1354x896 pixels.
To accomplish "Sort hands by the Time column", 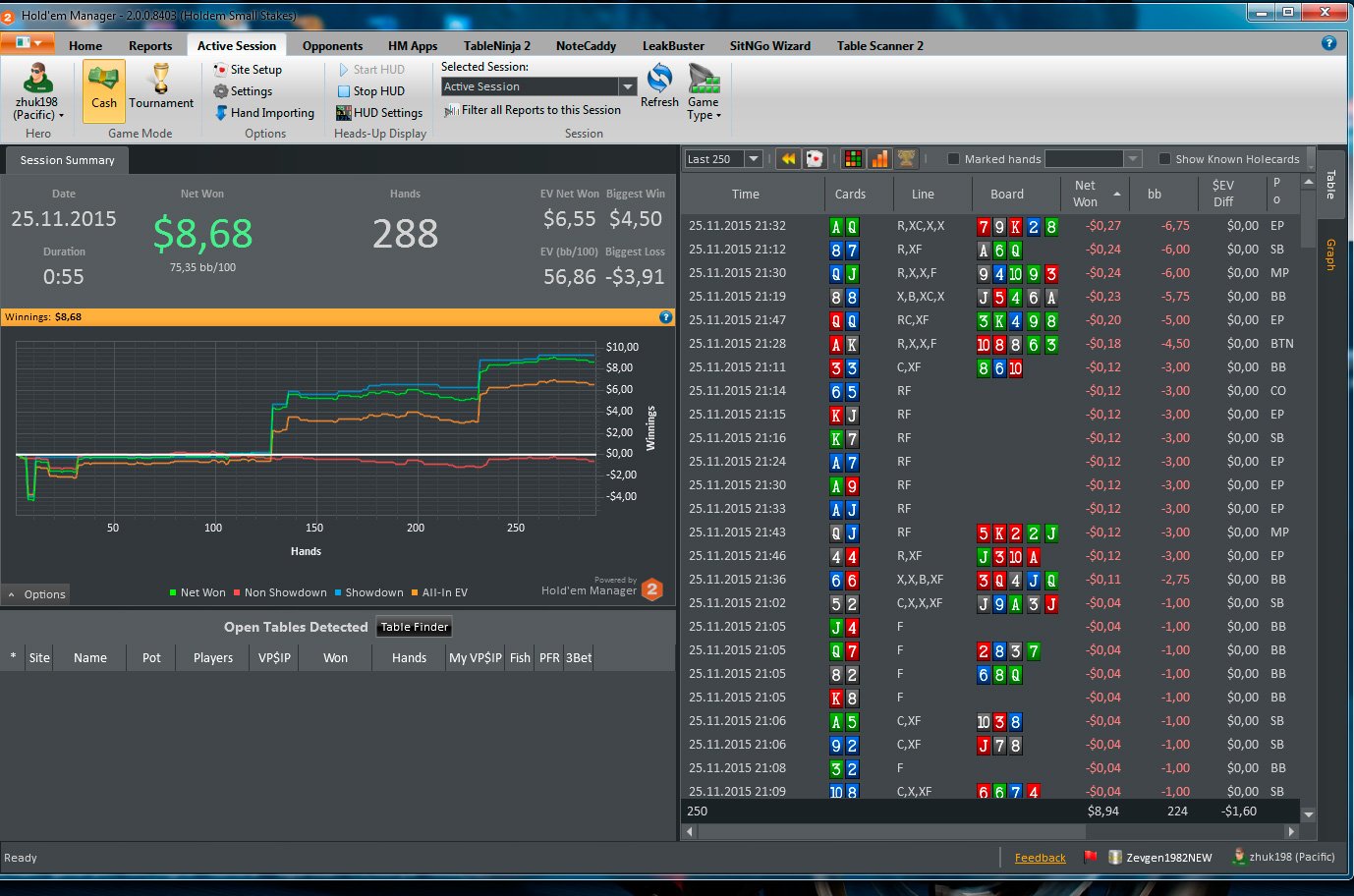I will coord(746,194).
